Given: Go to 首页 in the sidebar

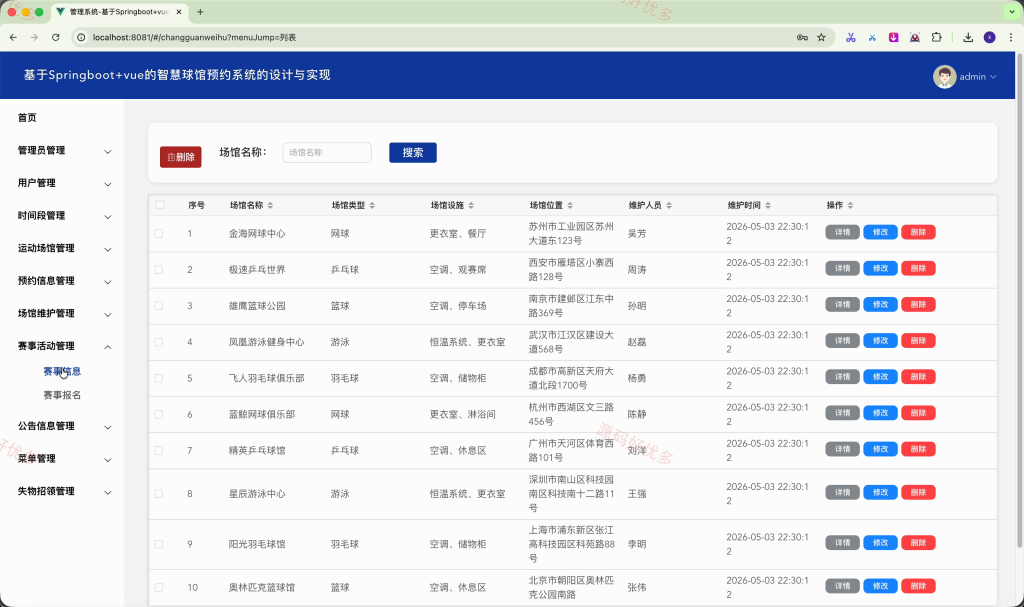Looking at the screenshot, I should 27,118.
